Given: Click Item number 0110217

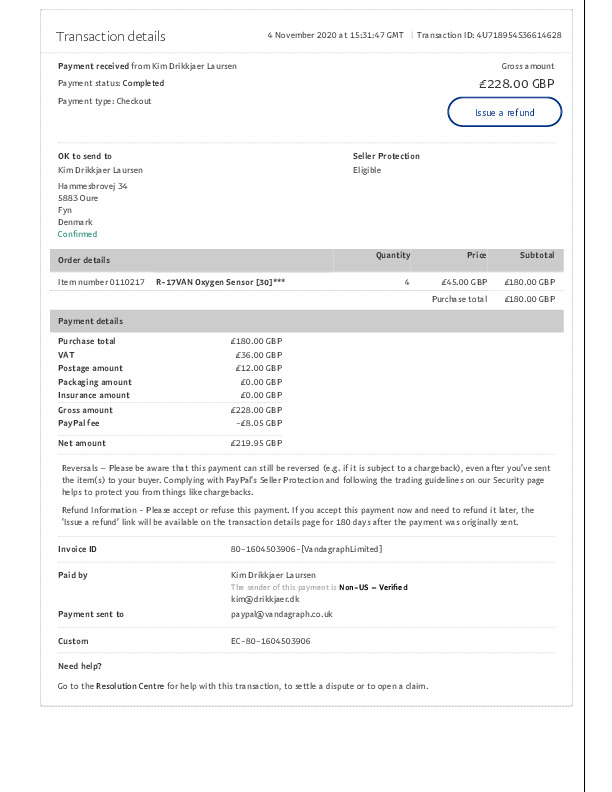Looking at the screenshot, I should [x=101, y=282].
